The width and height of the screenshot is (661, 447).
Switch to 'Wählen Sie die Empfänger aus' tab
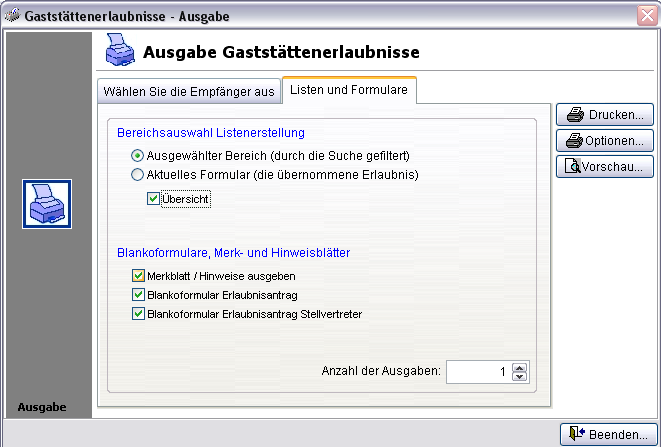(189, 91)
